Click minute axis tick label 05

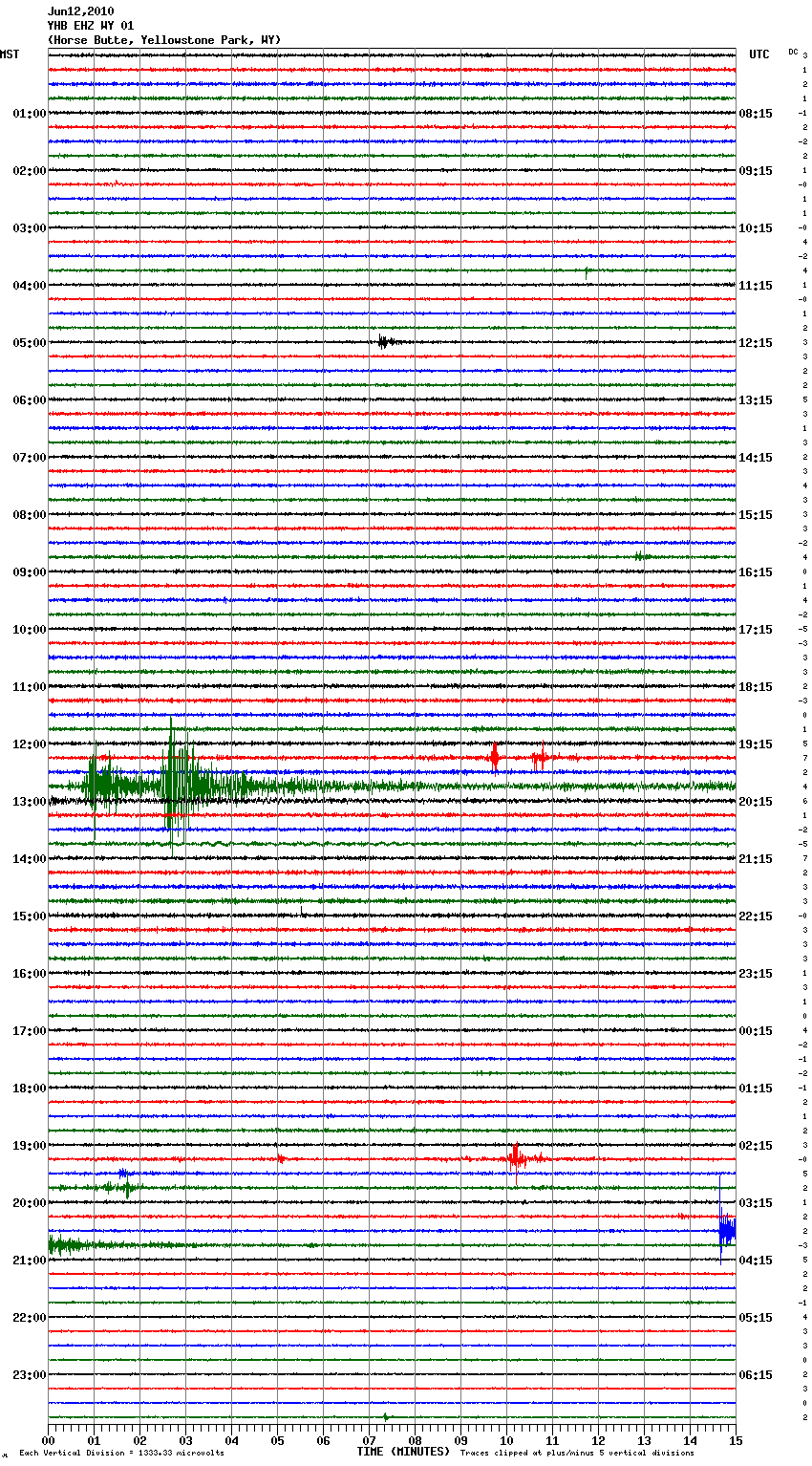coord(277,1440)
